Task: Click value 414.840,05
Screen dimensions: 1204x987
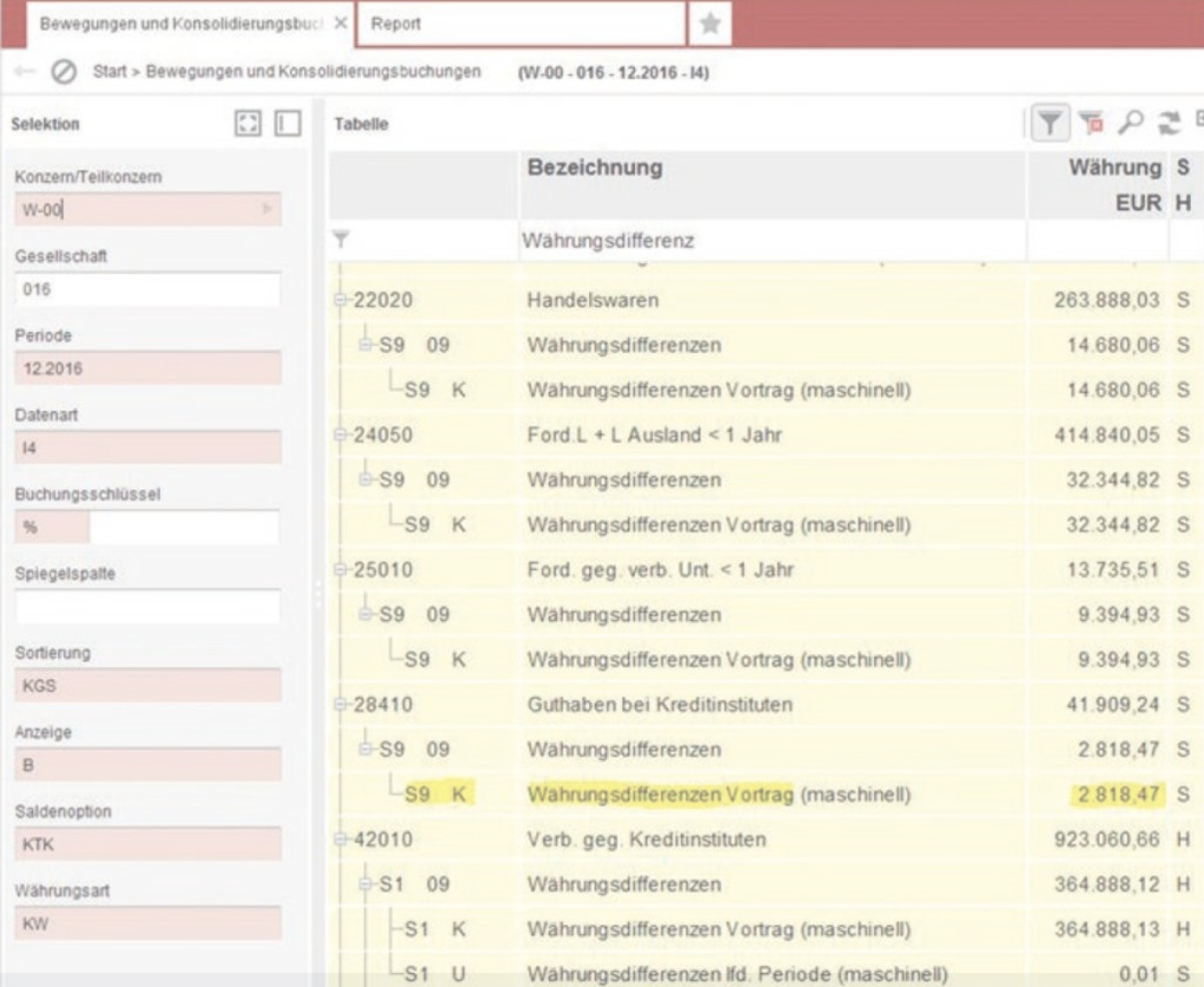Action: click(1107, 435)
